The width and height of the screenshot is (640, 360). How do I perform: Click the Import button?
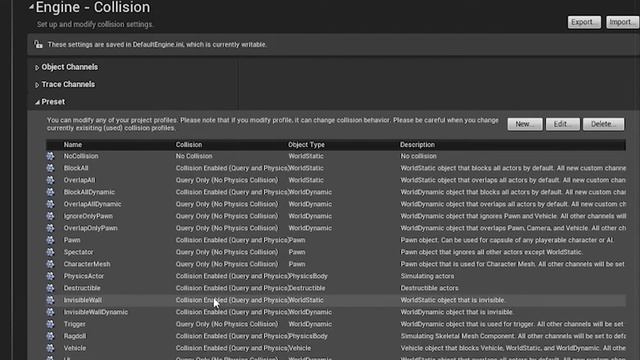622,22
